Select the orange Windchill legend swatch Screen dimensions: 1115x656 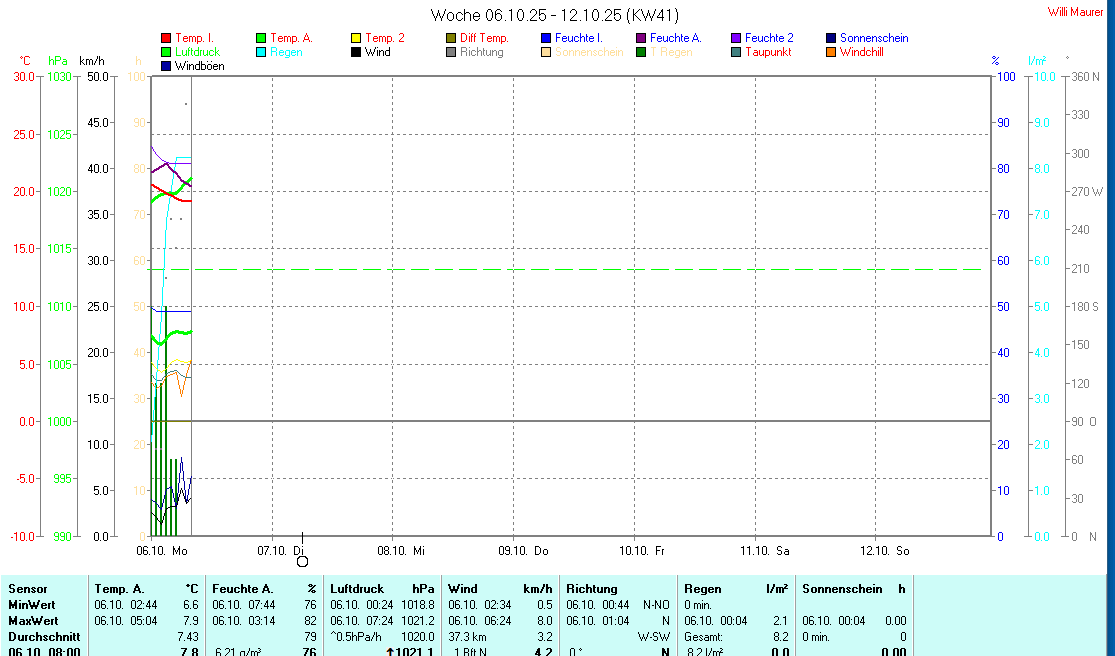pos(831,52)
